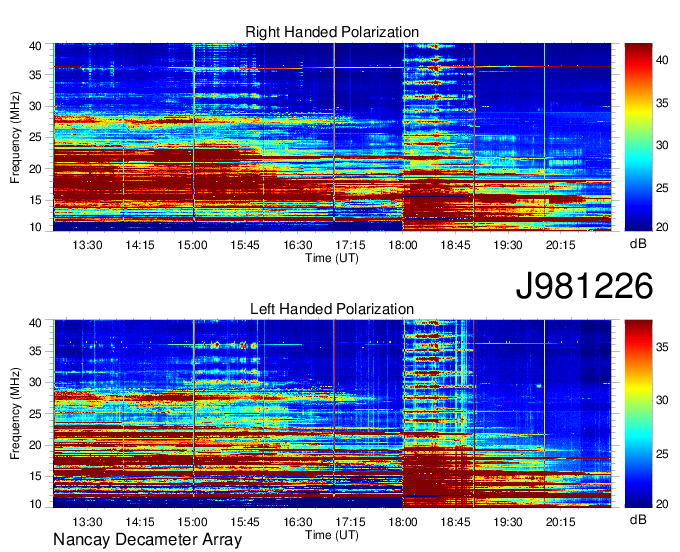Click the 14:15 time tick on Right Handed plot
680x552 pixels.
pos(140,245)
